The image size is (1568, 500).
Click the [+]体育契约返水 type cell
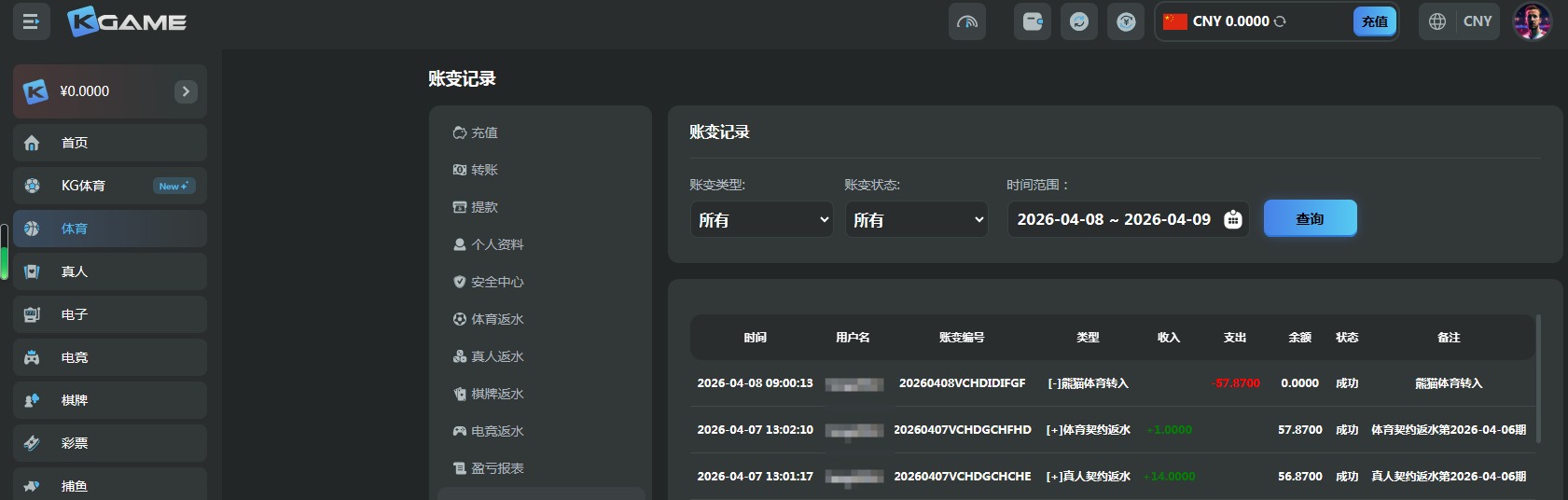click(x=1088, y=430)
